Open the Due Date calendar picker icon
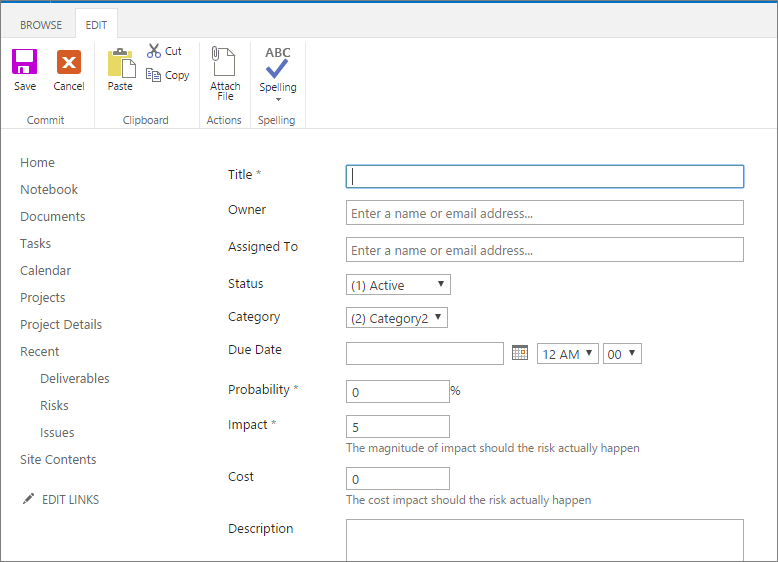The image size is (778, 562). [519, 353]
